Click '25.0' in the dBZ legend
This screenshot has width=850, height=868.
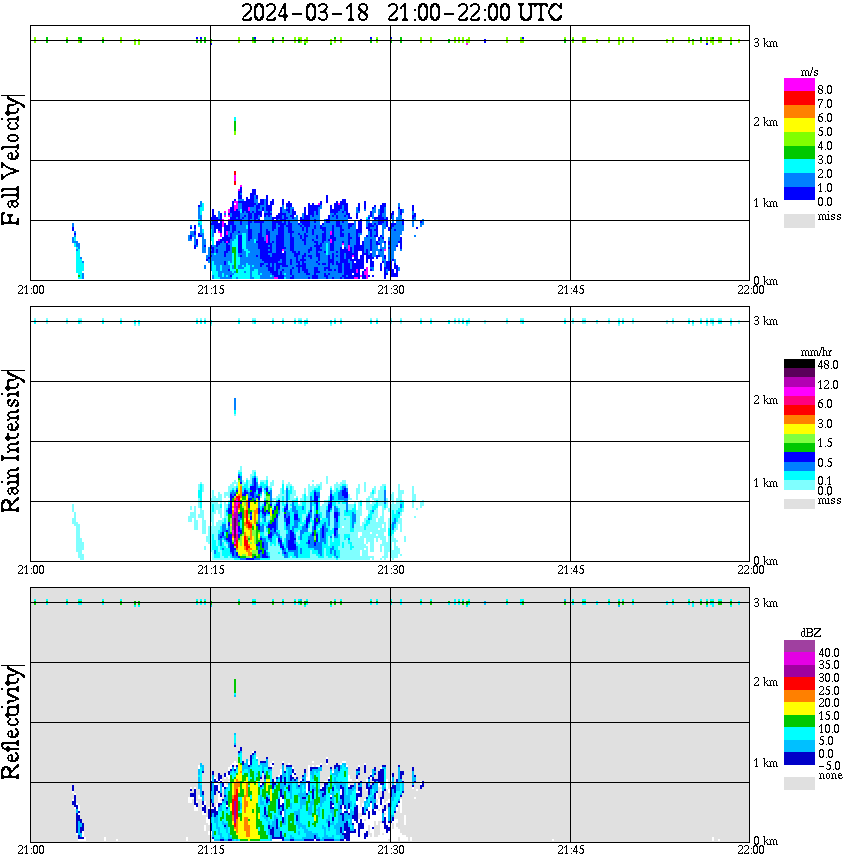click(x=828, y=690)
